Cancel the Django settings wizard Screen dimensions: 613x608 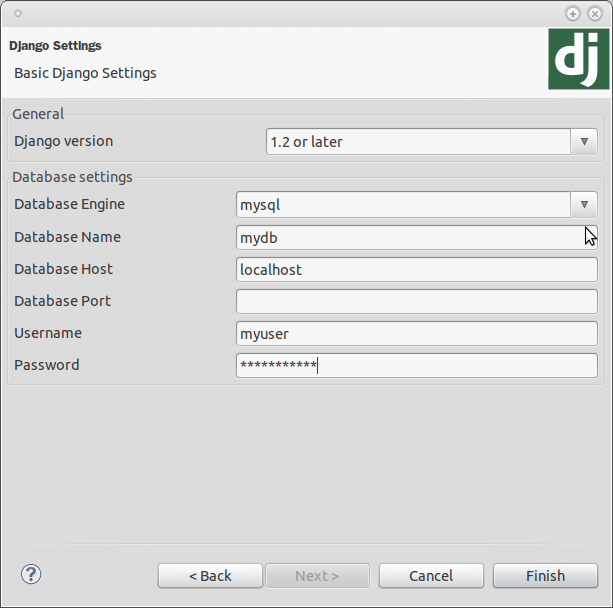431,576
